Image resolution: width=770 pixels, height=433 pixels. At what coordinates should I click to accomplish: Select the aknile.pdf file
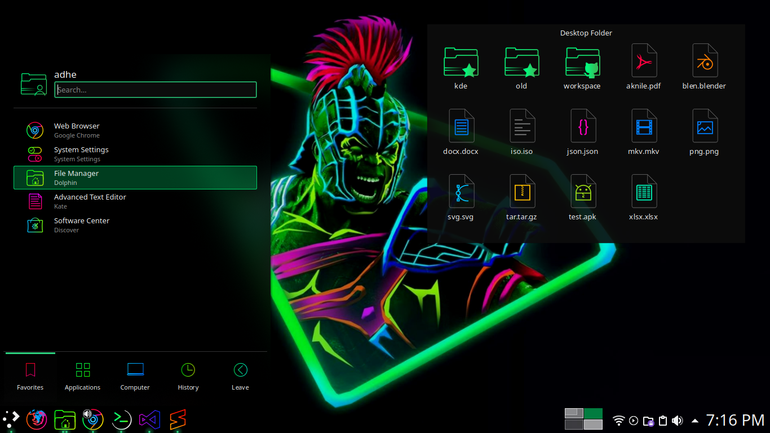[643, 67]
